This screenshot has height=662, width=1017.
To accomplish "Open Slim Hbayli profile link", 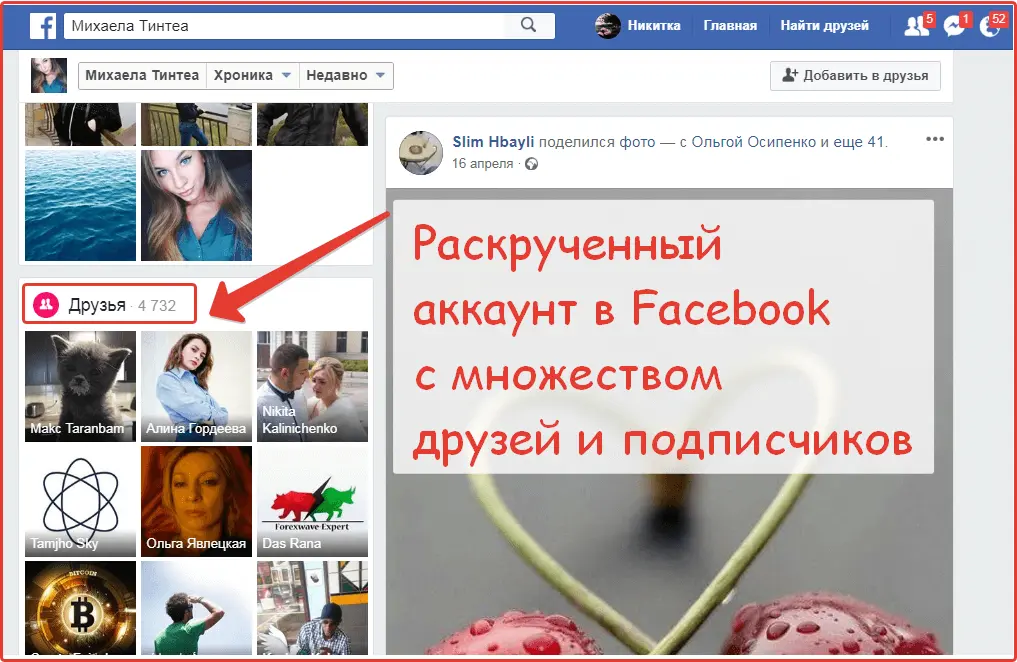I will point(493,142).
